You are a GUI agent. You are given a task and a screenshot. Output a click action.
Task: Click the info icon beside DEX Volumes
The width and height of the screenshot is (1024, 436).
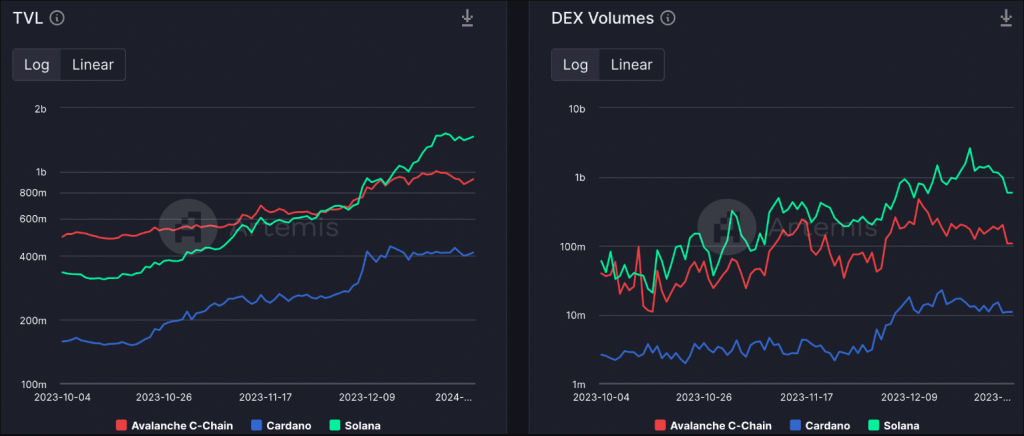point(668,18)
